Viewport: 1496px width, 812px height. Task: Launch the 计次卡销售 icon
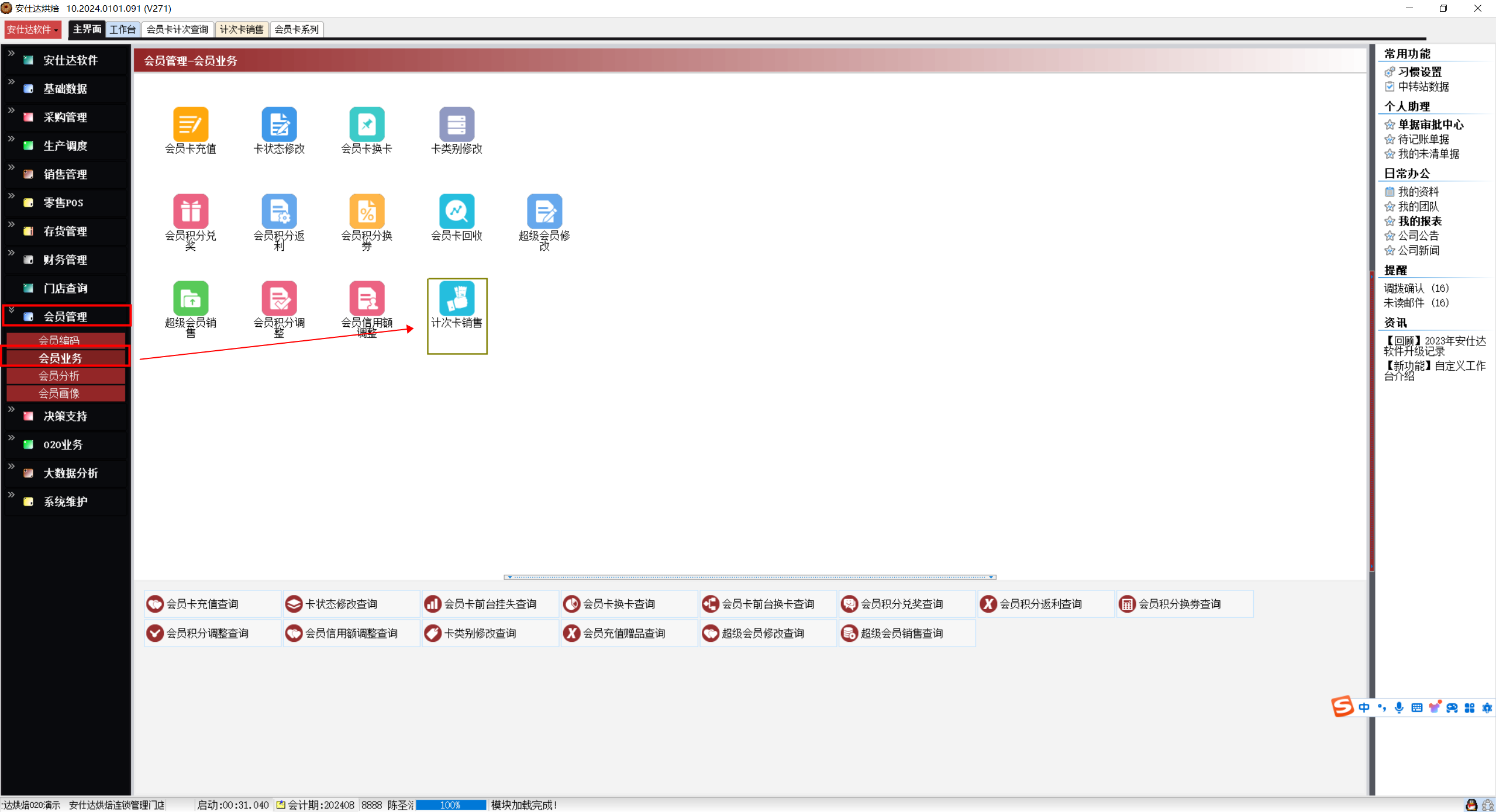[456, 298]
